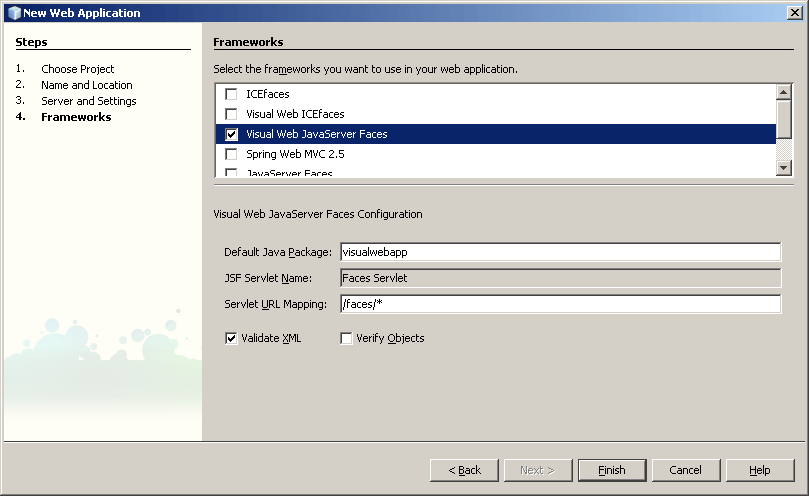Click the frameworks list scrollbar thumb
The image size is (809, 496).
784,119
